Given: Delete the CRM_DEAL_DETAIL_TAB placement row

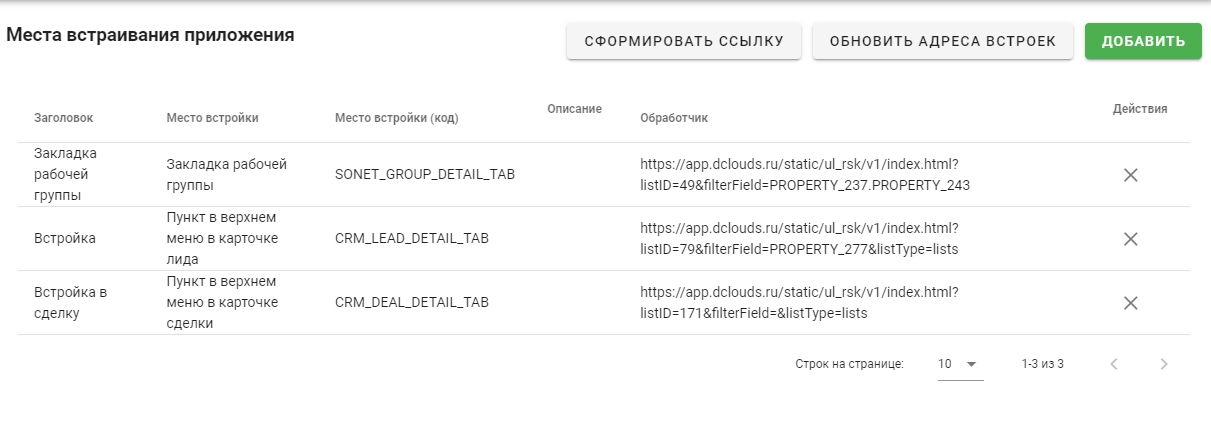Looking at the screenshot, I should point(1131,303).
